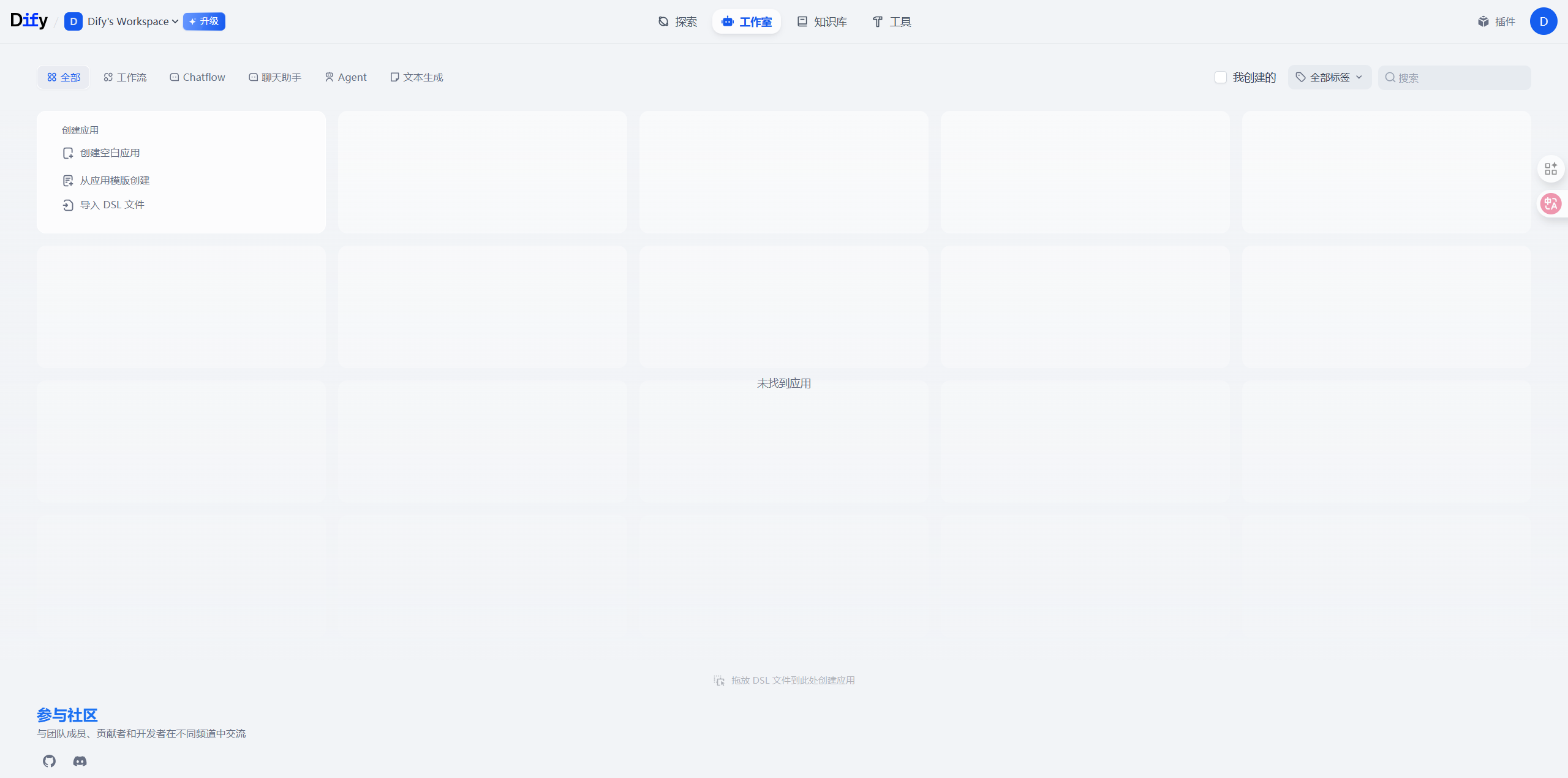Click the user avatar D in top right
Screen dimensions: 1568x778
click(1543, 21)
